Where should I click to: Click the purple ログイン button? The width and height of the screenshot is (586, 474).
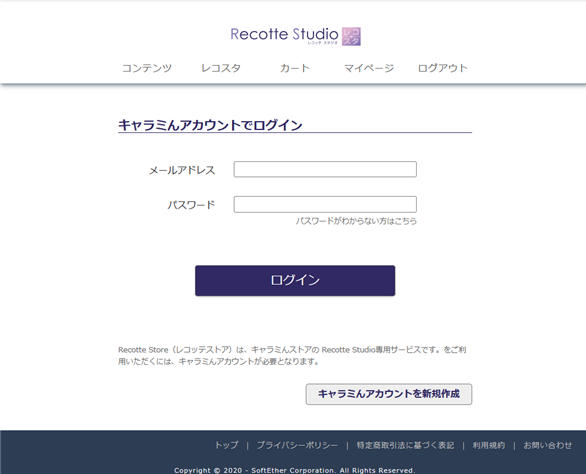click(295, 281)
